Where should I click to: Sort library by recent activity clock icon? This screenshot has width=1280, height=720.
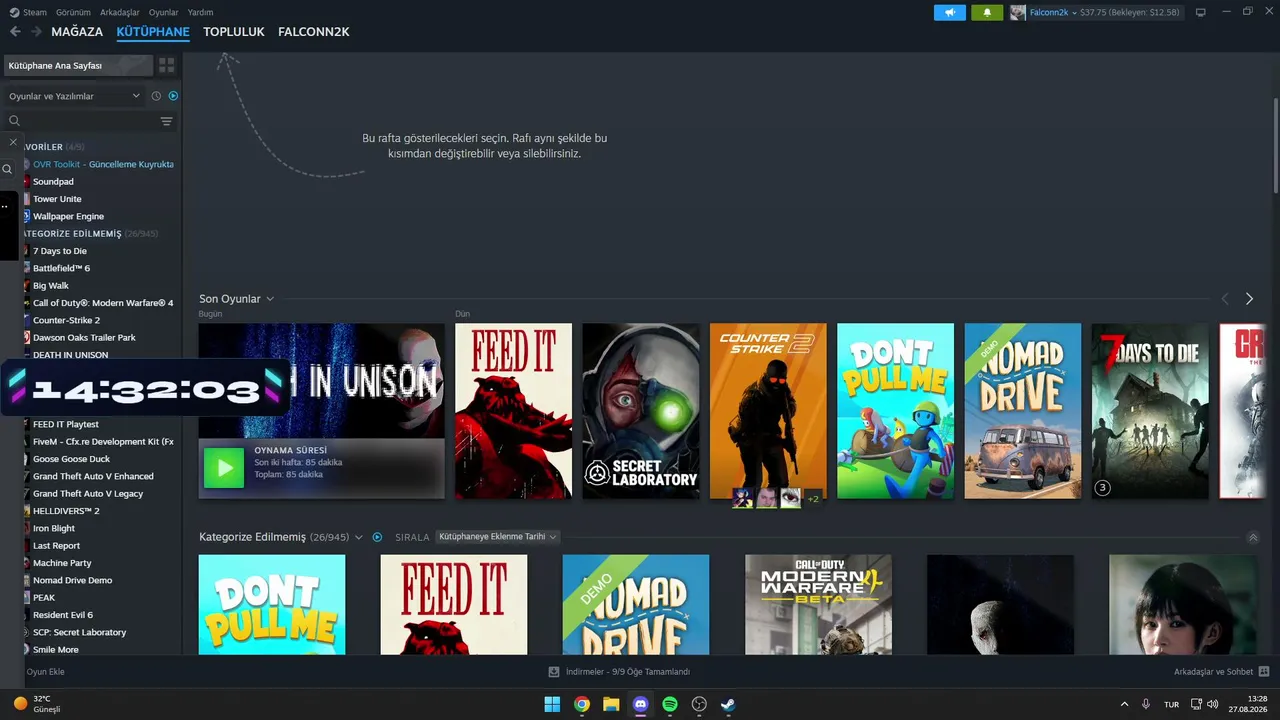[x=156, y=96]
